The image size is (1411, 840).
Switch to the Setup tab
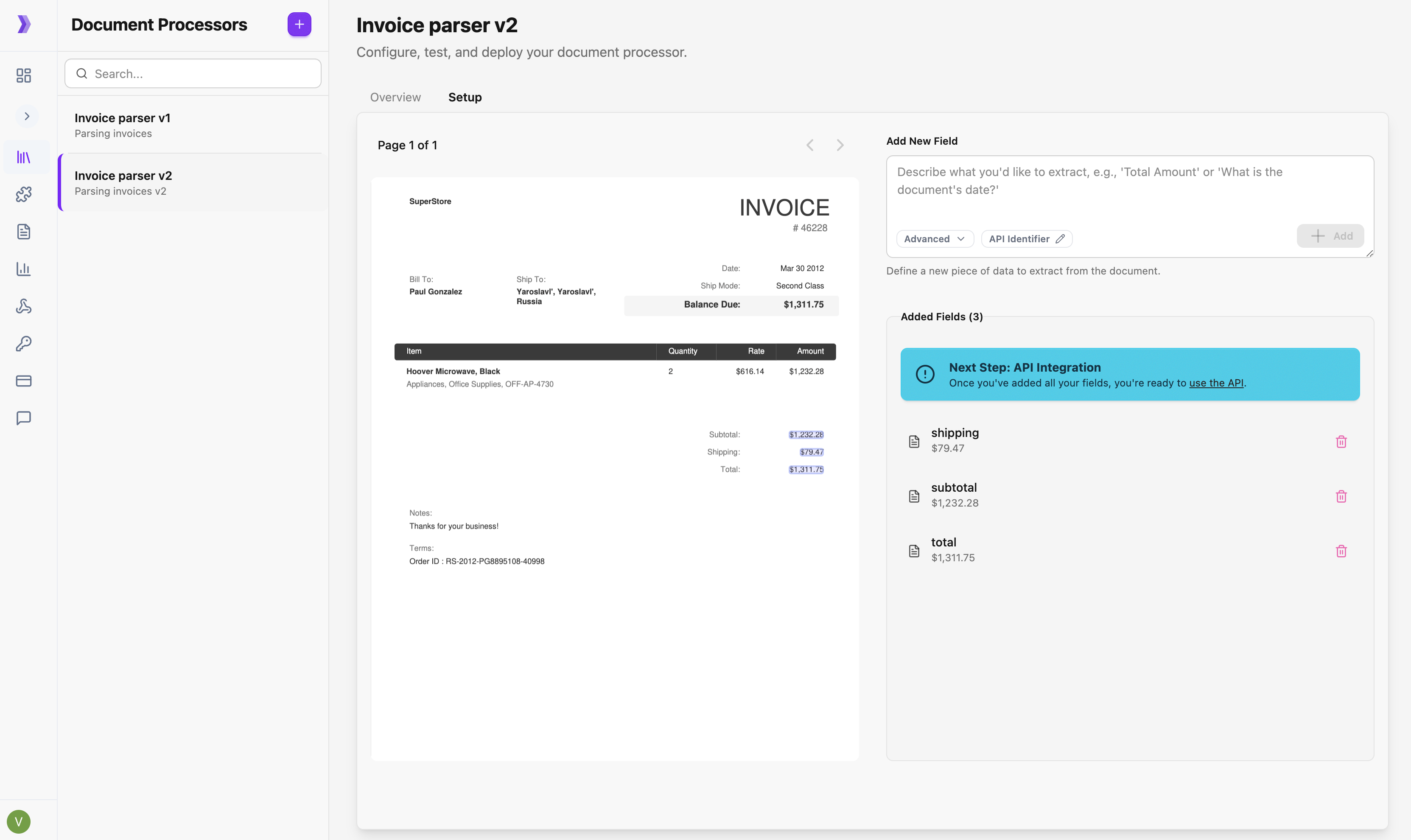pyautogui.click(x=465, y=97)
